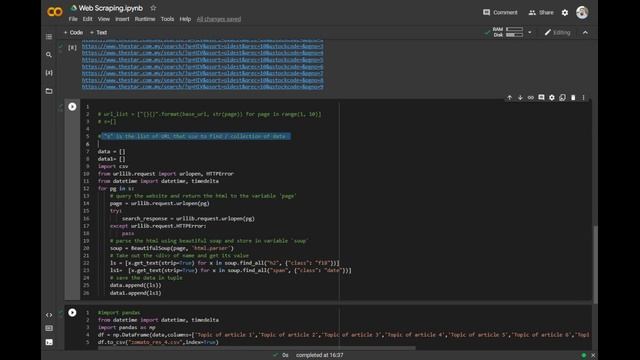640x360 pixels.
Task: Add a comment to the cell
Action: 541,98
